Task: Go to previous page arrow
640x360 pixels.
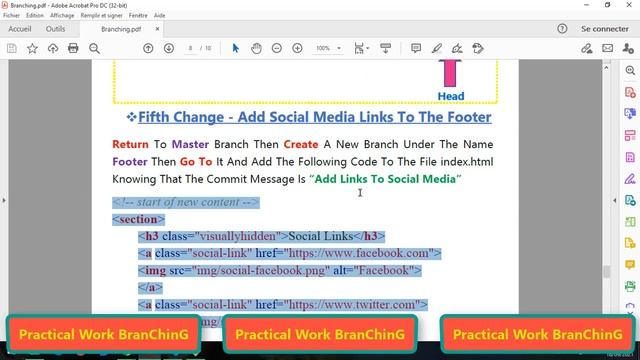Action: tap(148, 48)
